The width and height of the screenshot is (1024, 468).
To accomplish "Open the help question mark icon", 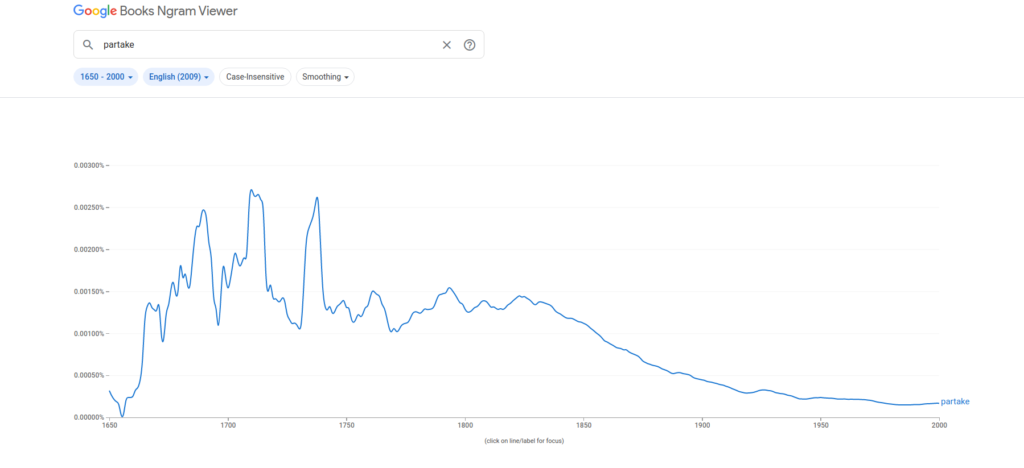I will tap(469, 45).
